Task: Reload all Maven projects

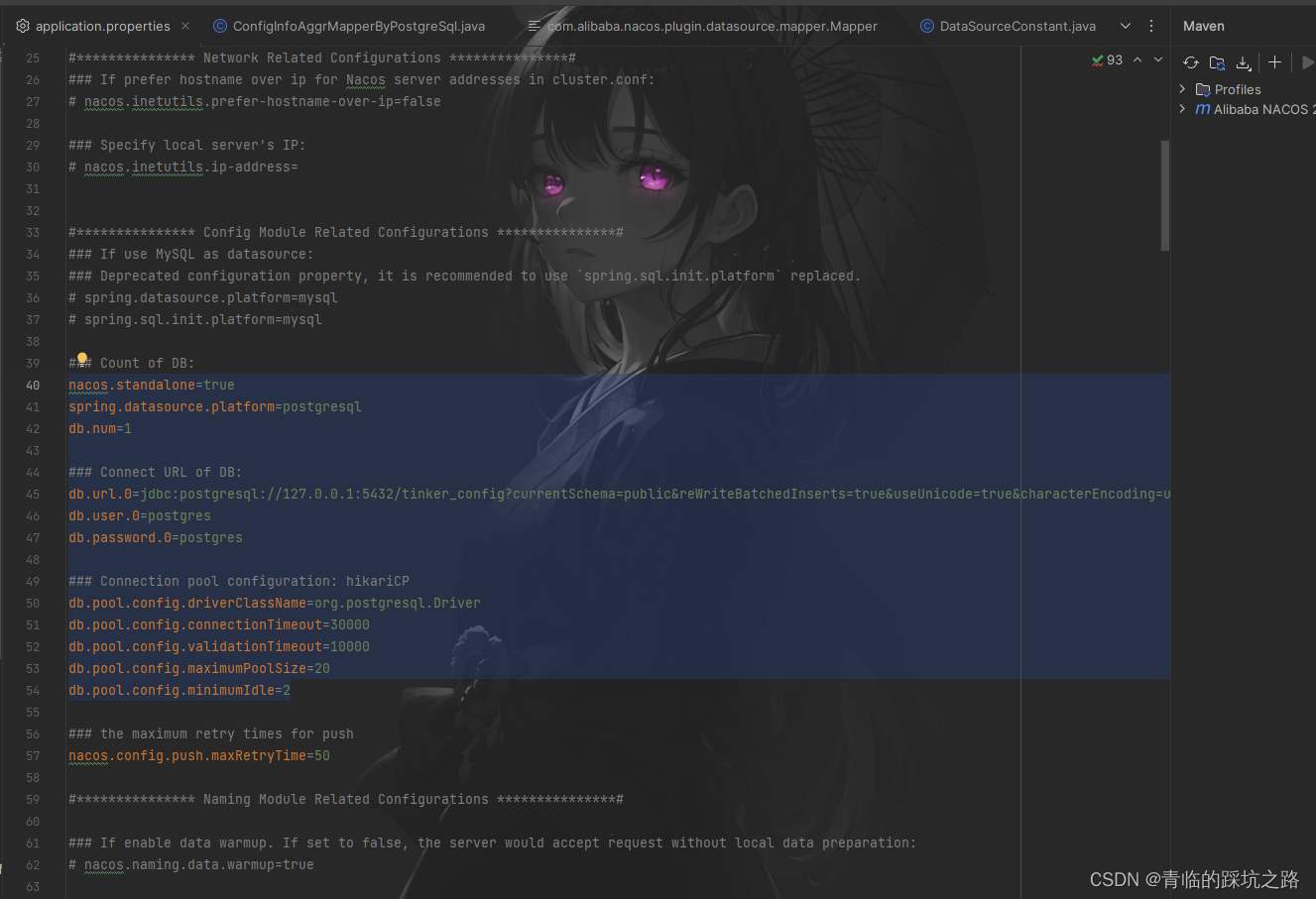Action: (1191, 62)
